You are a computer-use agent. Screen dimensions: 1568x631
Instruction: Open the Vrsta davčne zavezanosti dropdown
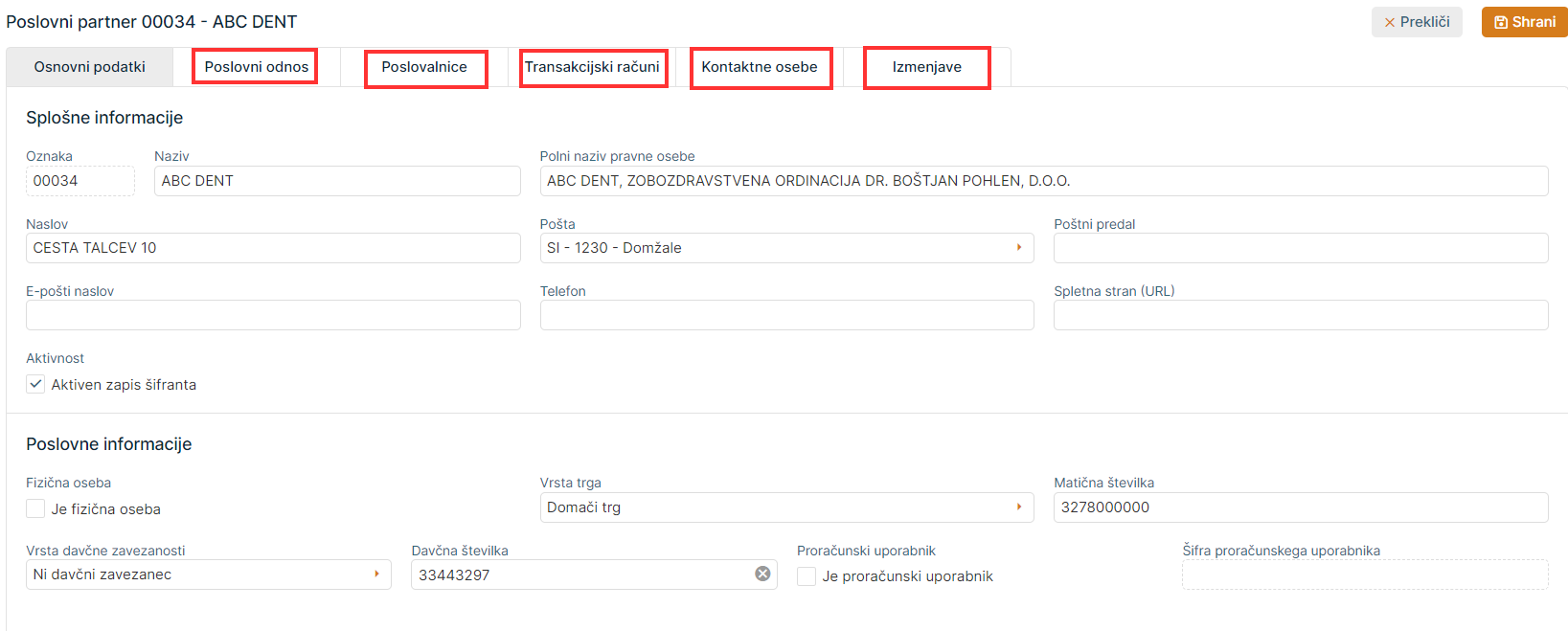pyautogui.click(x=376, y=574)
